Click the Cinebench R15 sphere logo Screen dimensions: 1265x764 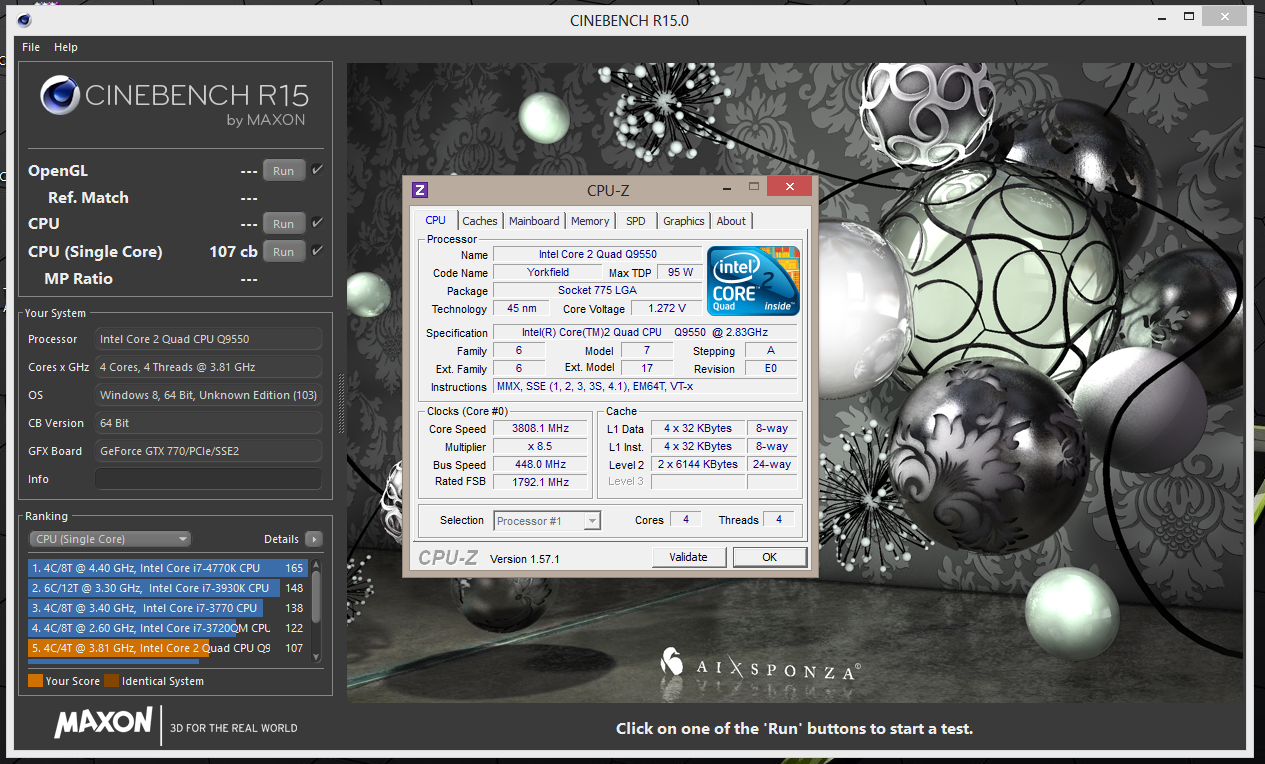pos(60,96)
